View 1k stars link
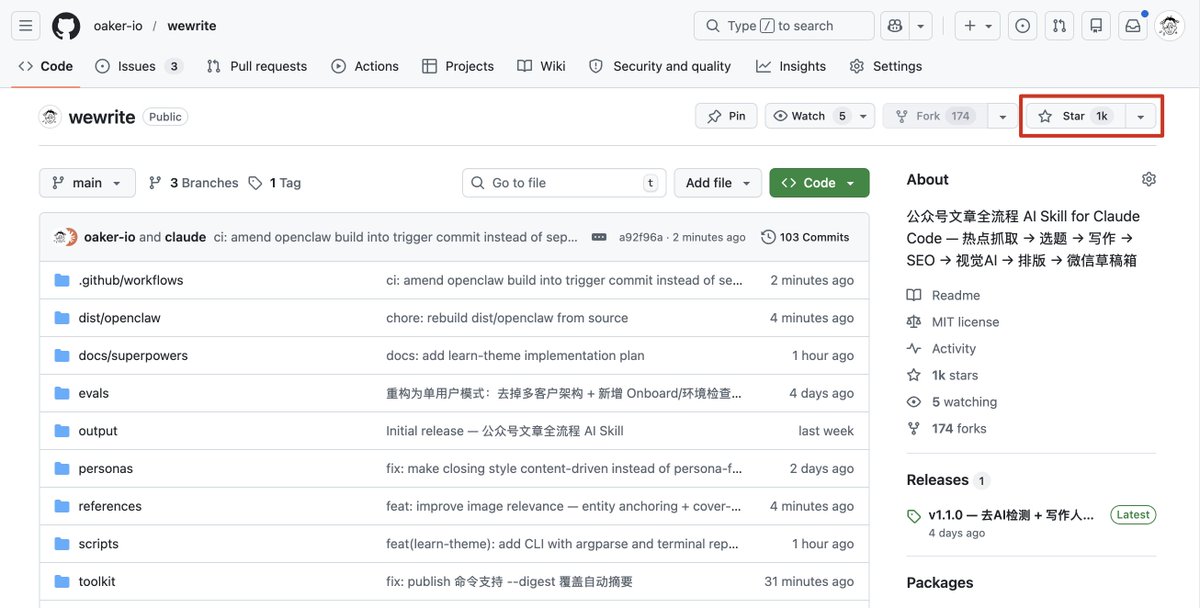Viewport: 1200px width, 608px height. [x=943, y=375]
